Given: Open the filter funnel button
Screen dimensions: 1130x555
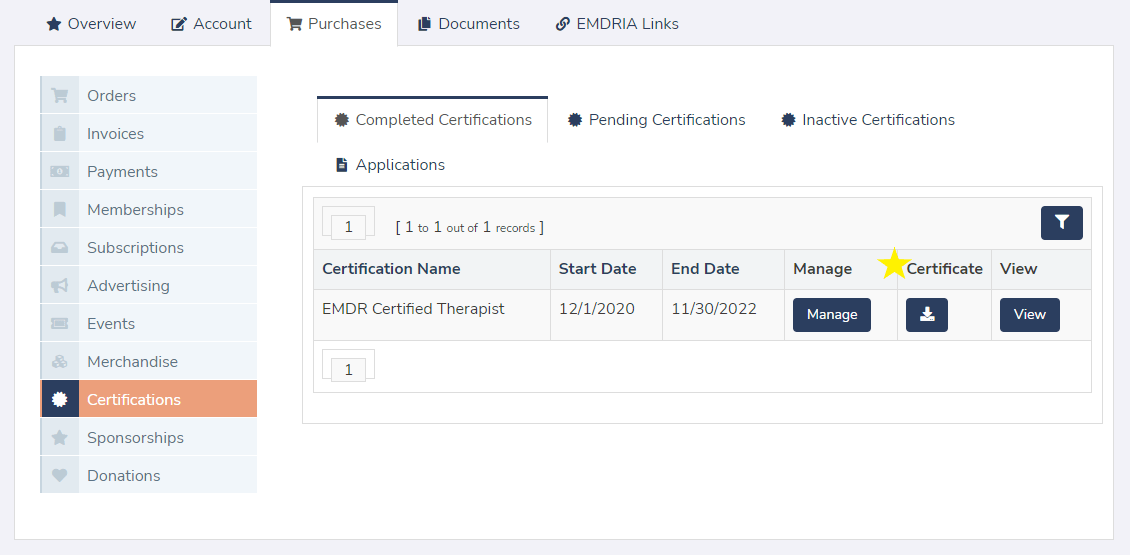Looking at the screenshot, I should coord(1062,223).
